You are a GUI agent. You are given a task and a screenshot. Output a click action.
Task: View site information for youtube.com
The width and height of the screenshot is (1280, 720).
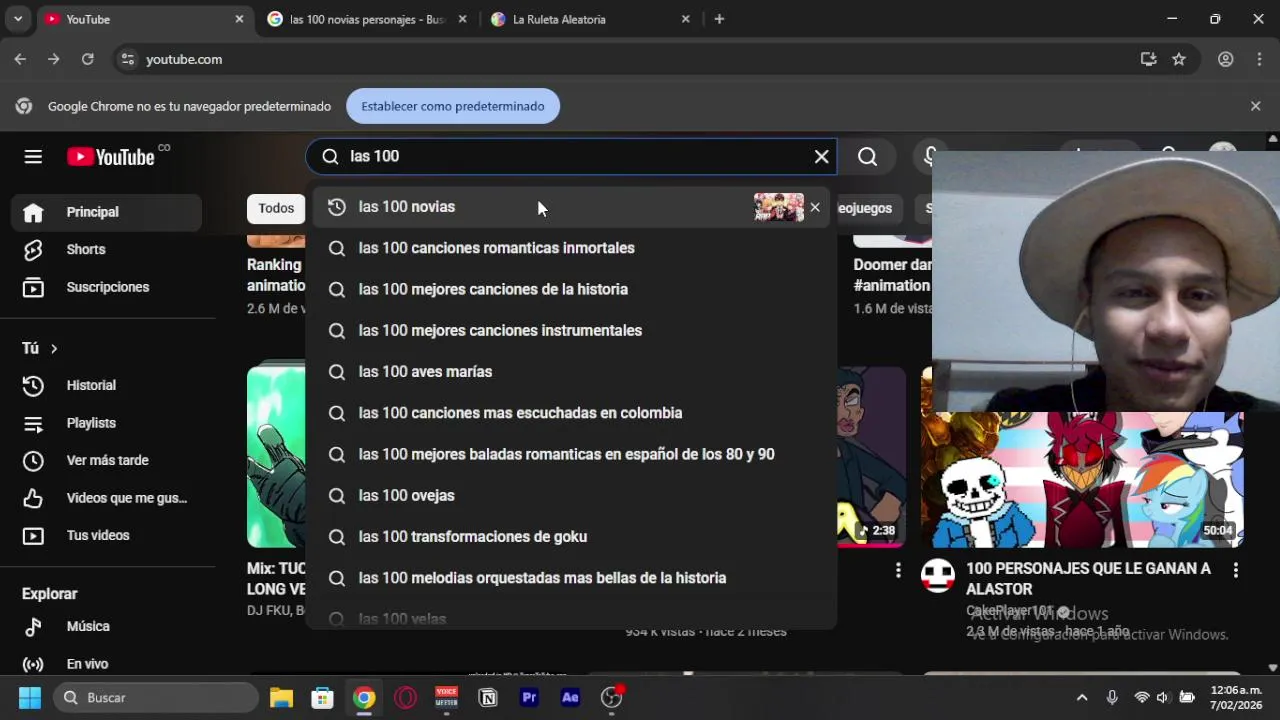[x=127, y=59]
